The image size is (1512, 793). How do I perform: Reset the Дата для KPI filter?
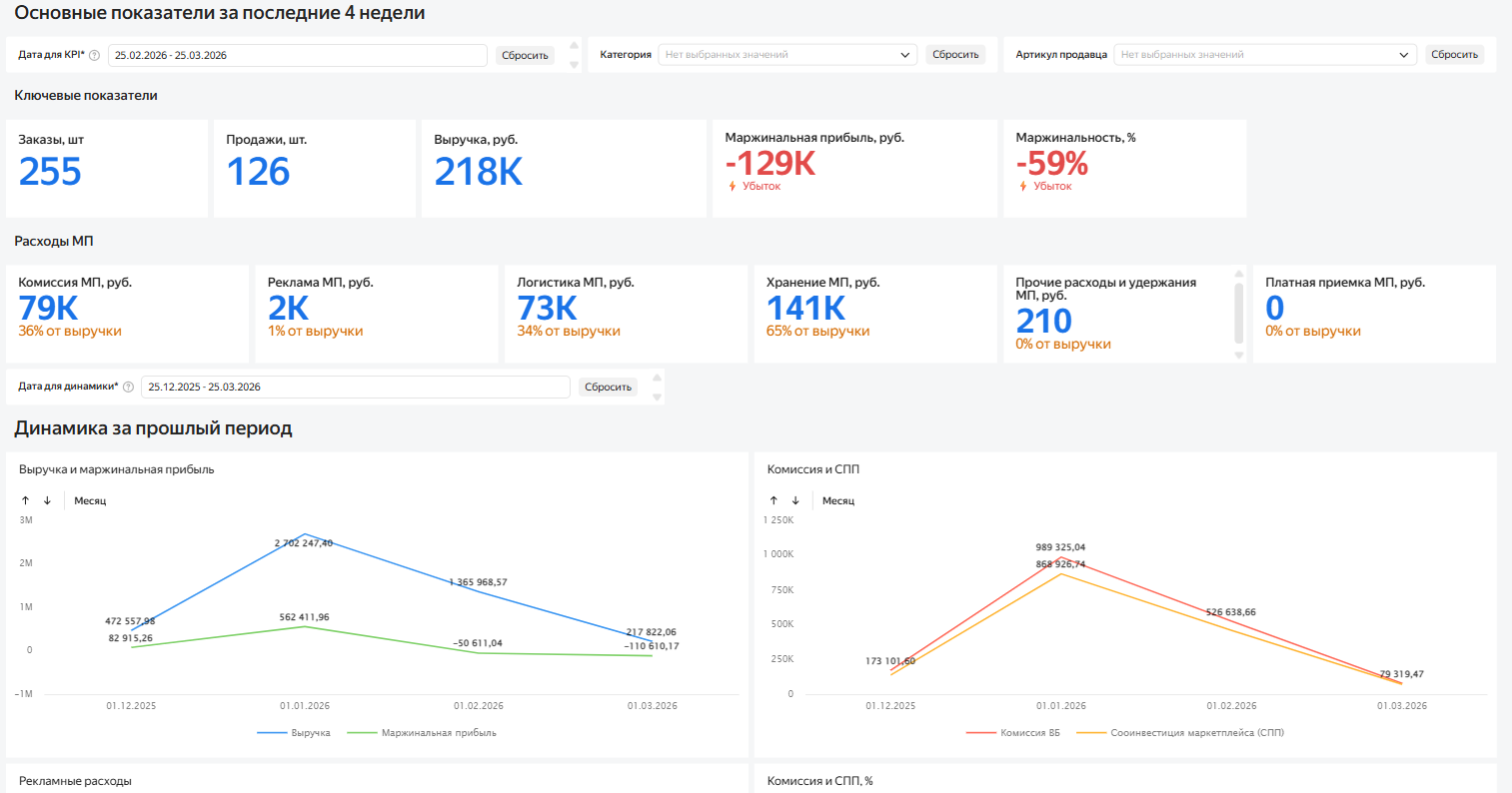coord(526,55)
